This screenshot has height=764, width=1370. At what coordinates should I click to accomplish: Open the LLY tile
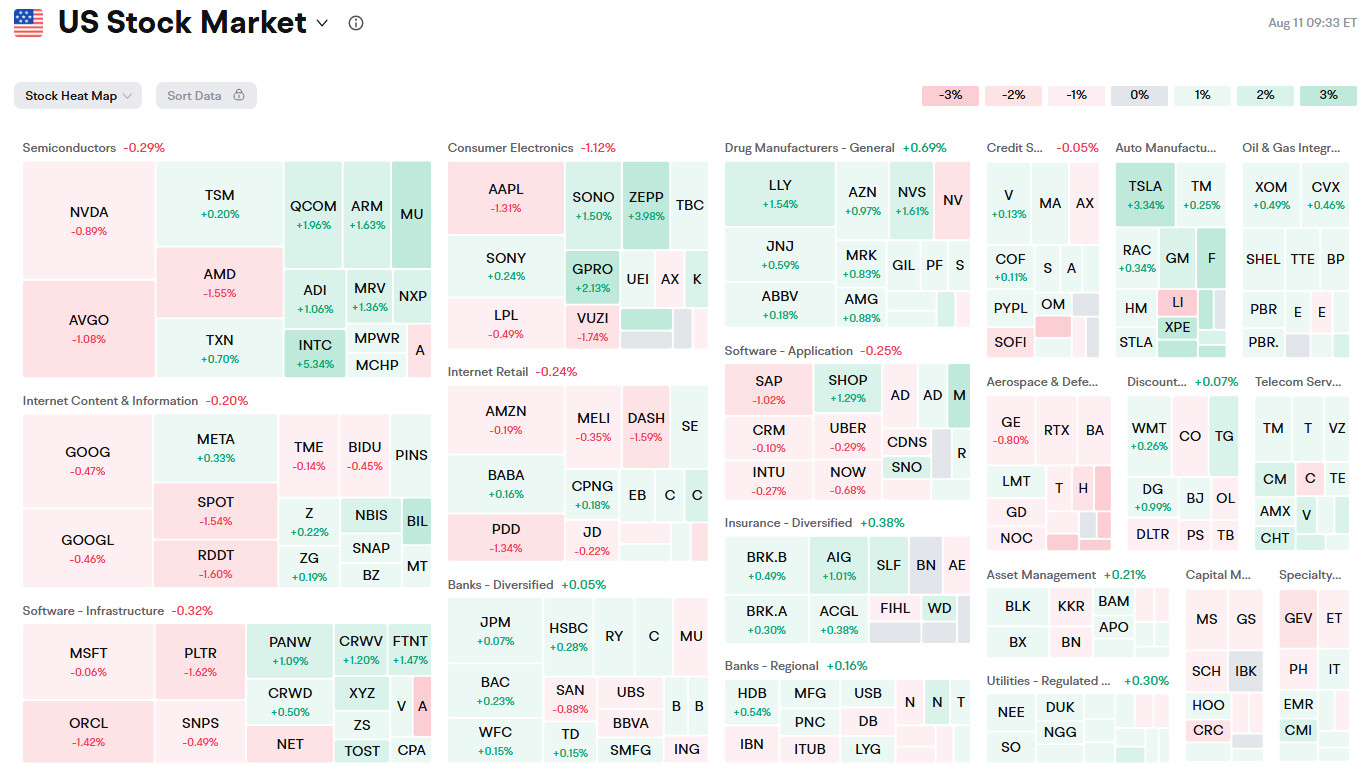point(780,194)
